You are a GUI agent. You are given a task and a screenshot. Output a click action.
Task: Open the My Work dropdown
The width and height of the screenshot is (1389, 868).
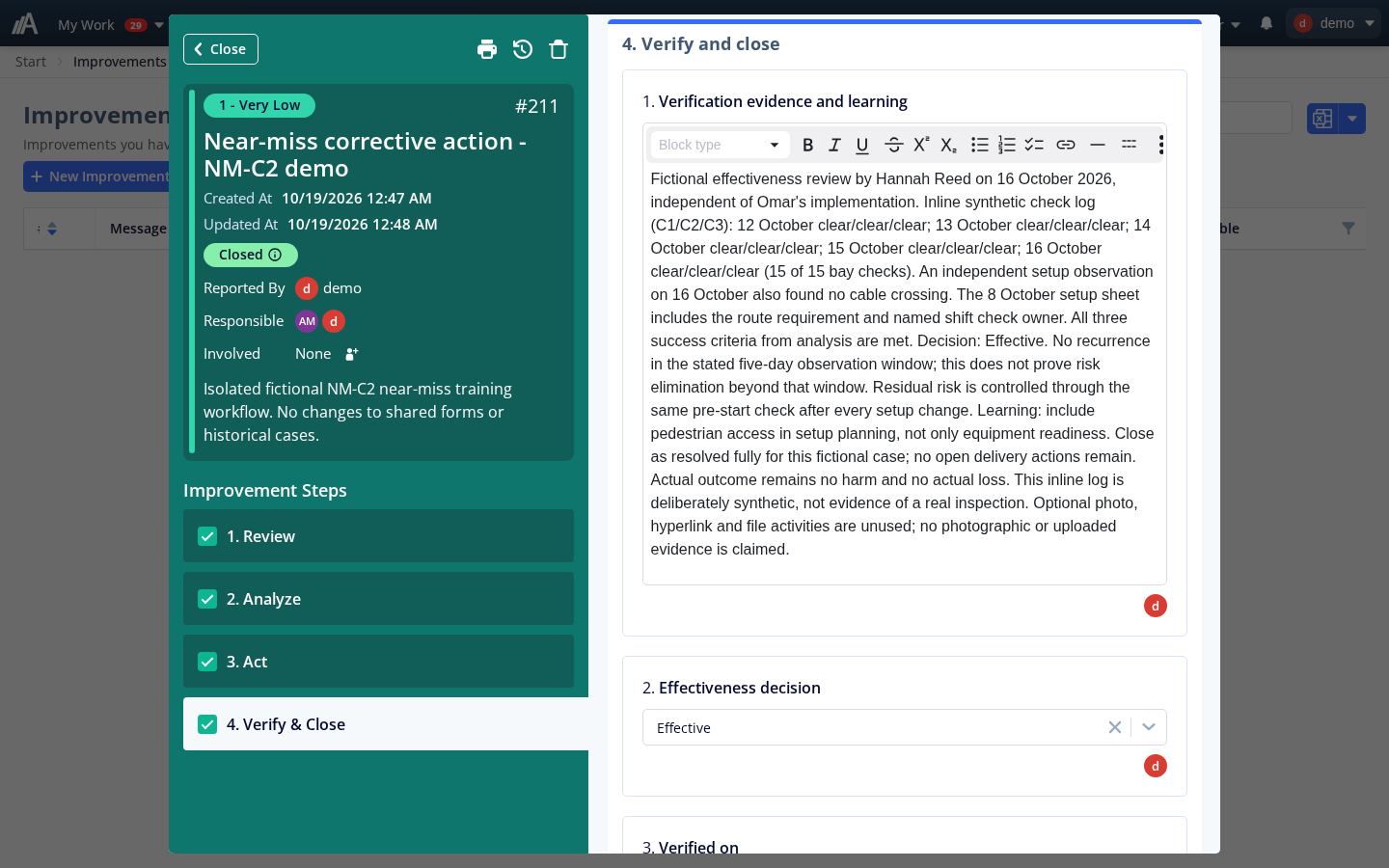click(x=110, y=25)
